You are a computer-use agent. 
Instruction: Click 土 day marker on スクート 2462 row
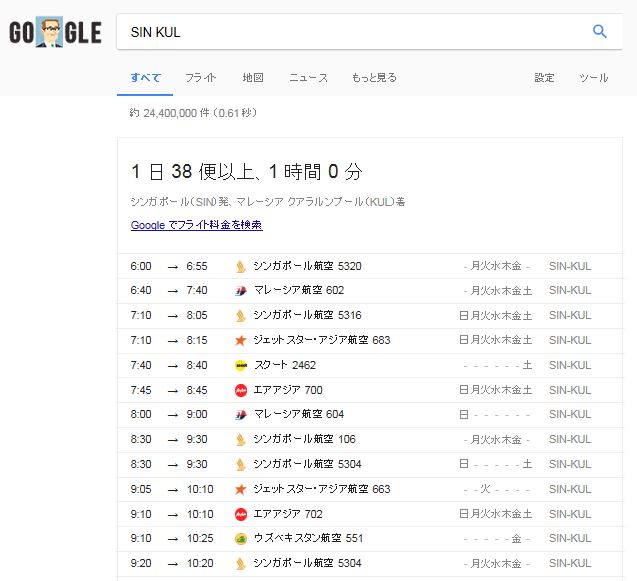pyautogui.click(x=527, y=365)
